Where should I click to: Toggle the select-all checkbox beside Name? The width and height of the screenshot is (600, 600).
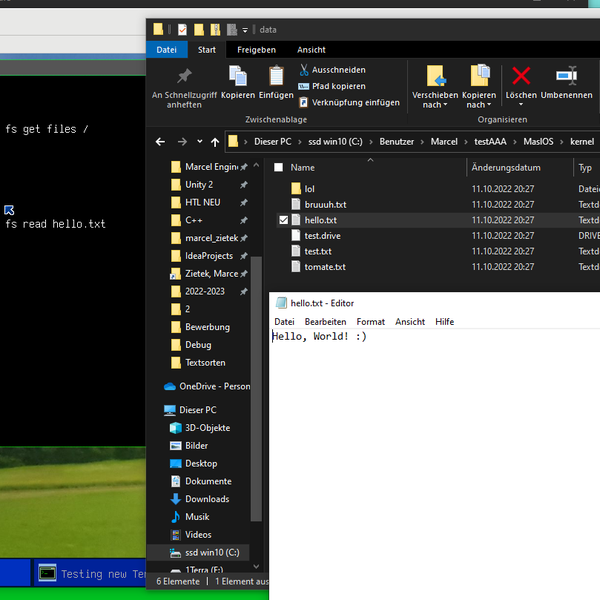[279, 168]
